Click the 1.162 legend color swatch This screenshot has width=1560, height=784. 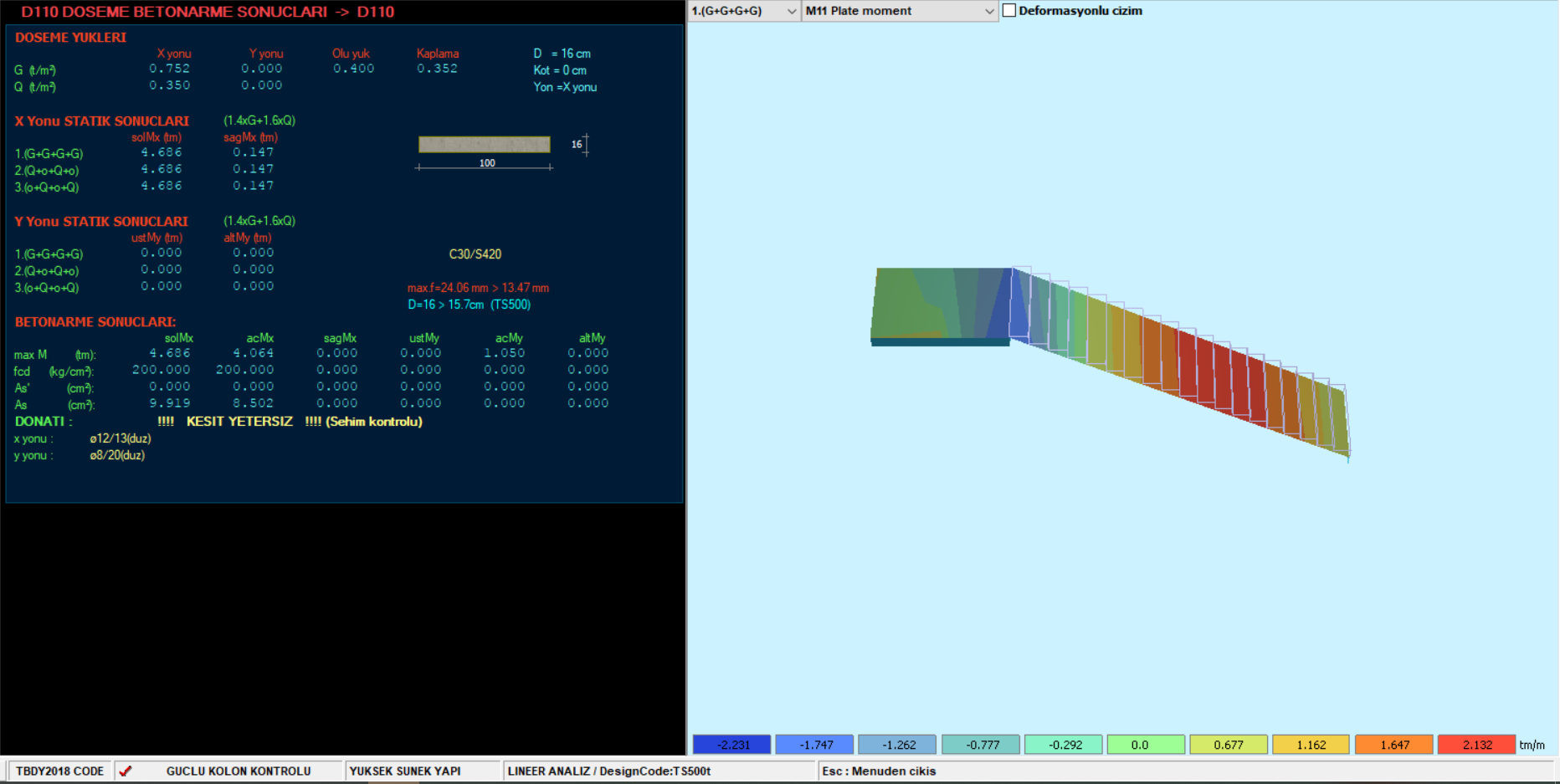tap(1311, 745)
